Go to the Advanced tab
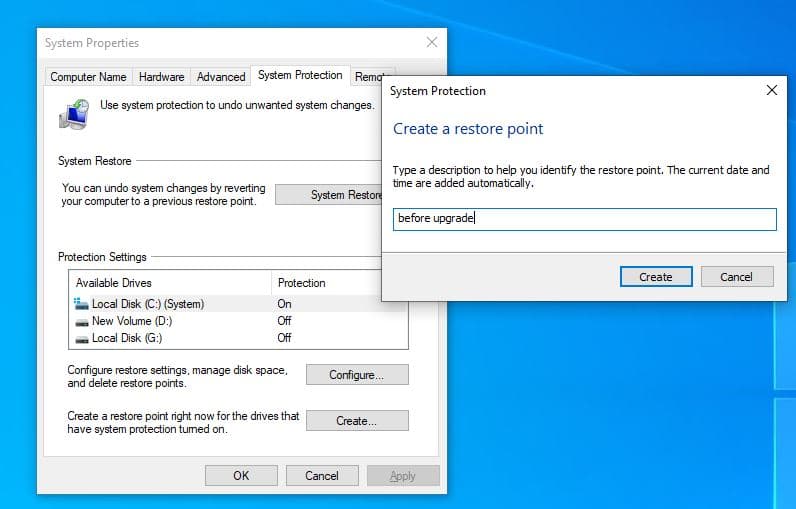 pyautogui.click(x=221, y=77)
